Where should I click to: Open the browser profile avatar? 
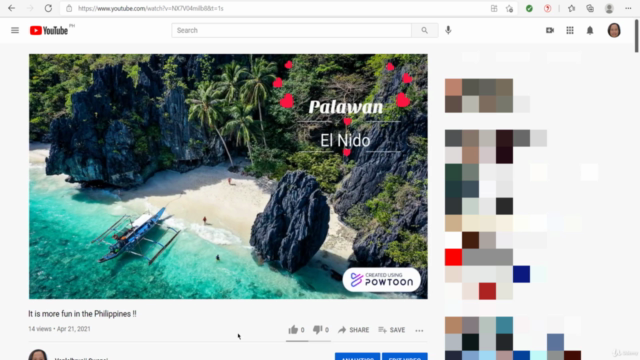[x=609, y=8]
